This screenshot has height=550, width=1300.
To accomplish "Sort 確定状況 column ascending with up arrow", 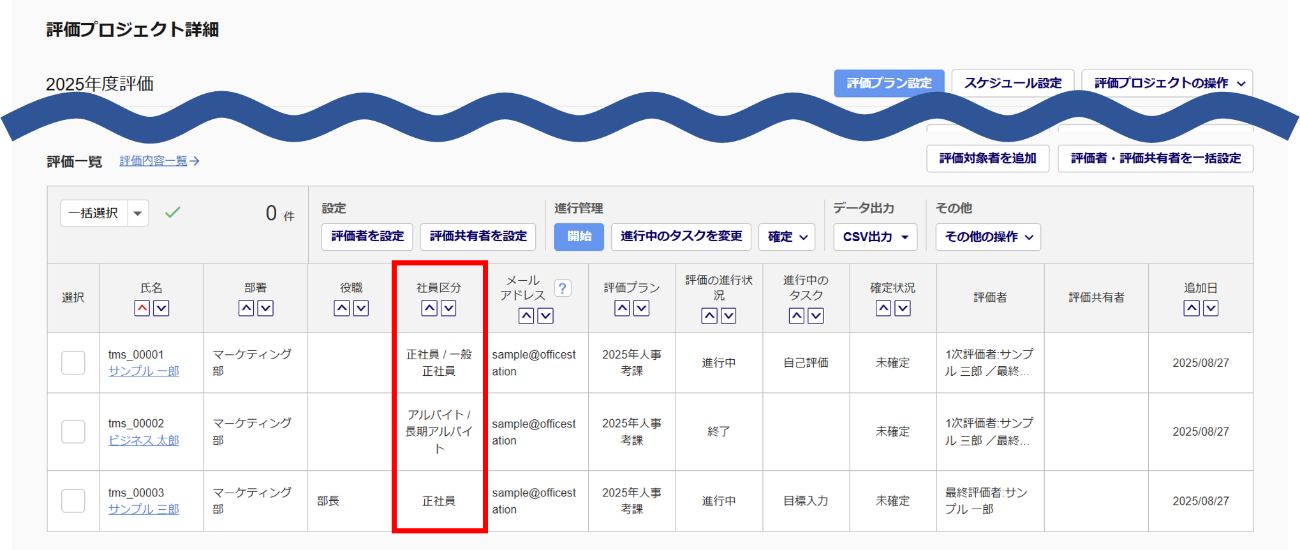I will (884, 308).
